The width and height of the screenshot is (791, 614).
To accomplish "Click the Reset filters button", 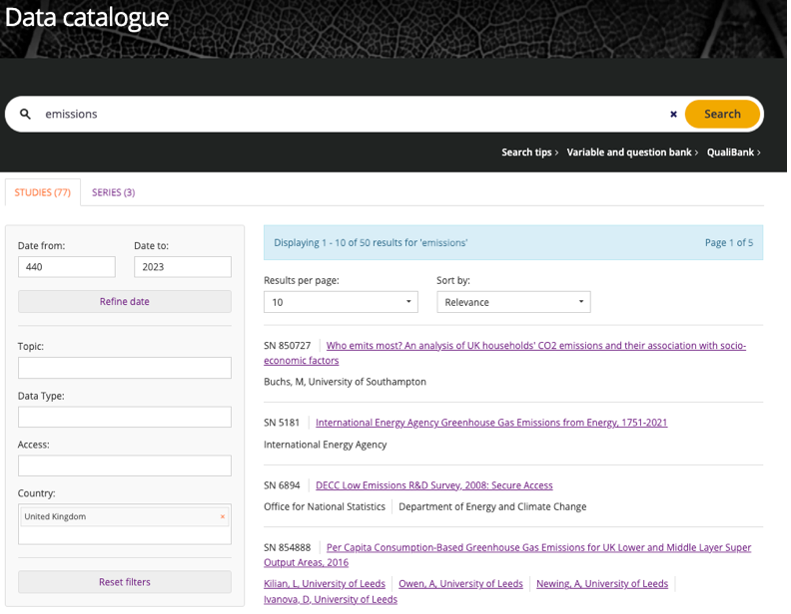I will (x=125, y=582).
